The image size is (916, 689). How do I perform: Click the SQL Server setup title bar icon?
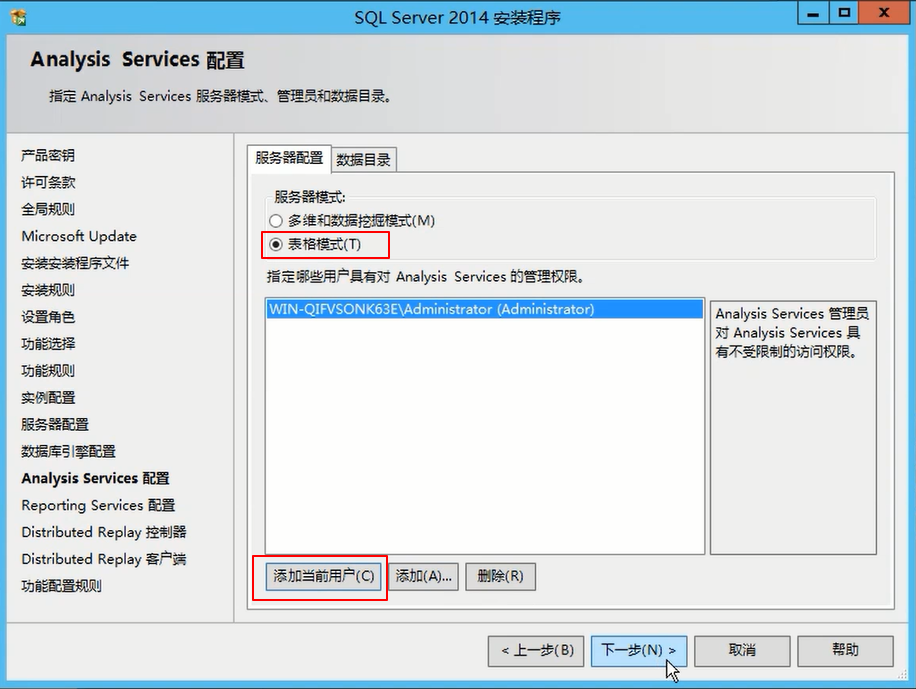click(x=19, y=18)
